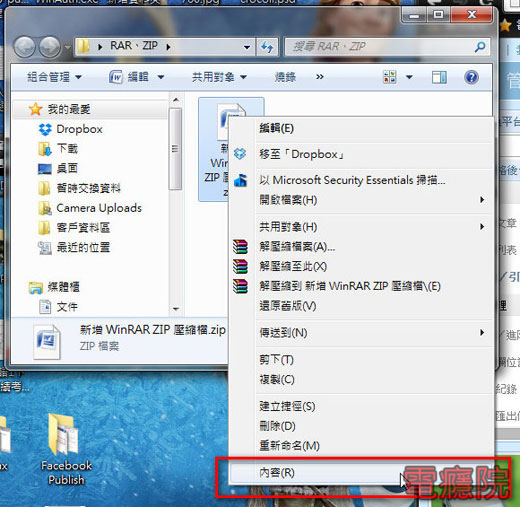
Task: Click the 桌面 icon in sidebar
Action: (45, 169)
